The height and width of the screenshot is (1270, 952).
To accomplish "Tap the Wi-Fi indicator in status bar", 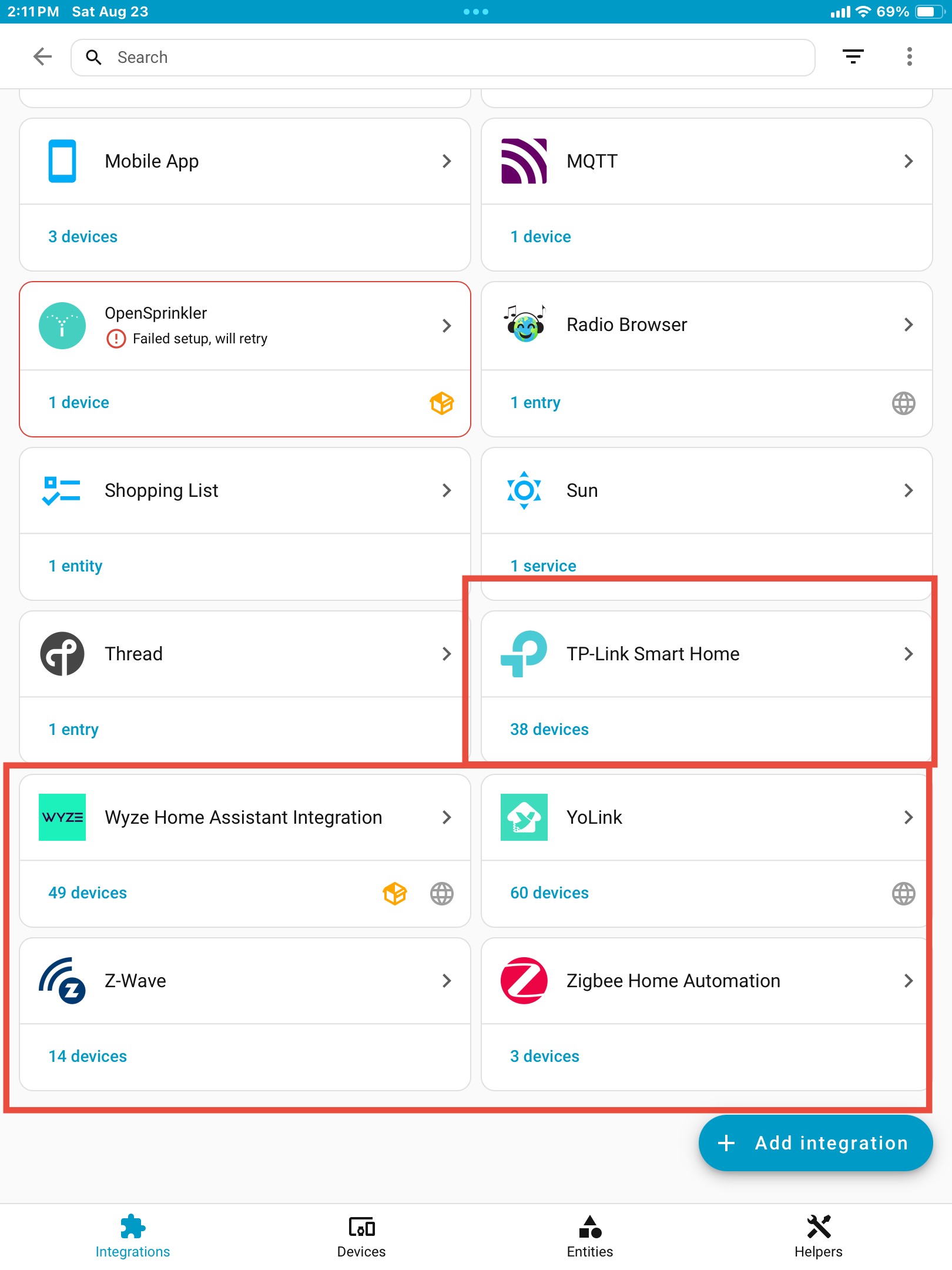I will (x=863, y=12).
